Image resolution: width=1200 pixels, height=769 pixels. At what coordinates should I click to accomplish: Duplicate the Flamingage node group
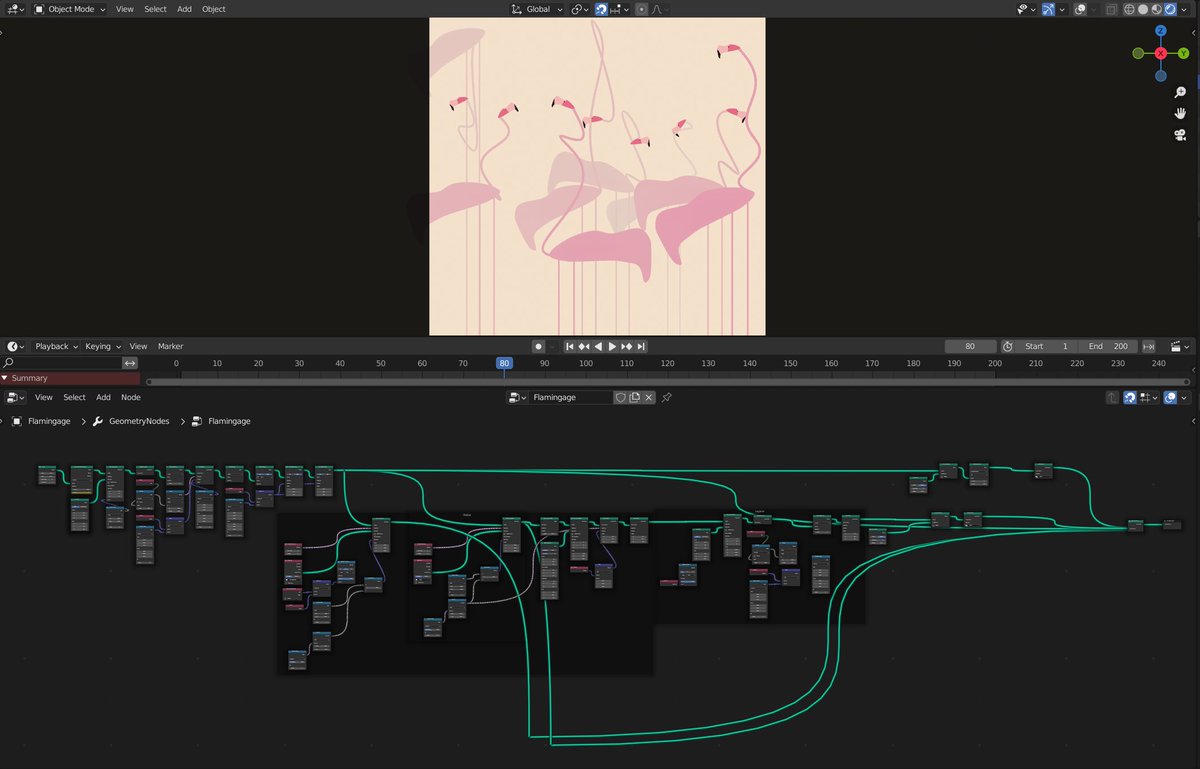point(634,397)
